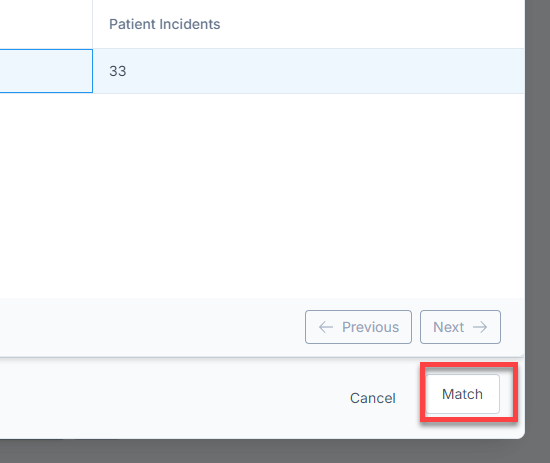Click the word Previous in the pager

coord(370,327)
